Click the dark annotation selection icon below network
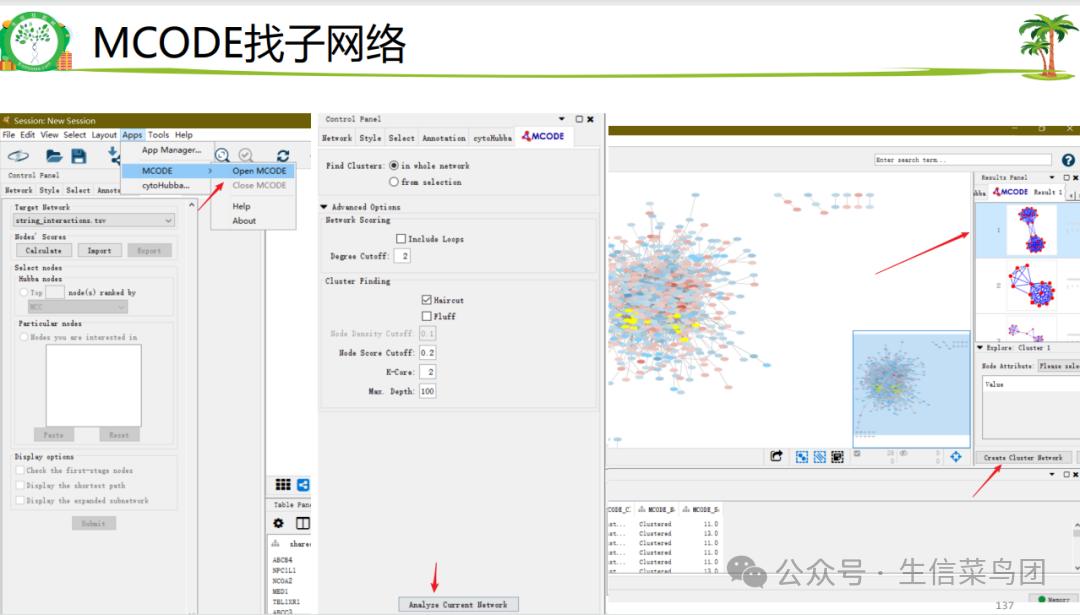This screenshot has width=1080, height=615. click(x=838, y=457)
